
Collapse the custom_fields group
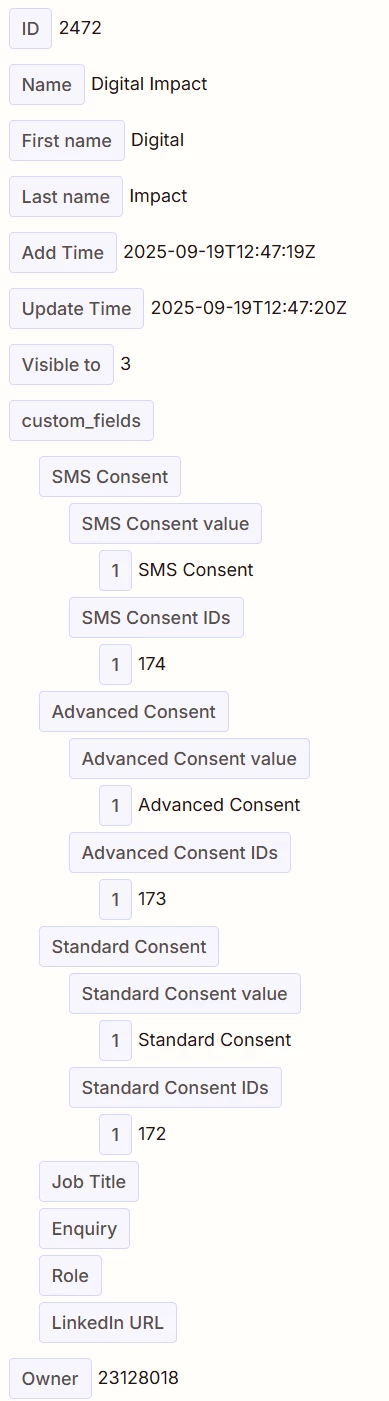(x=81, y=421)
